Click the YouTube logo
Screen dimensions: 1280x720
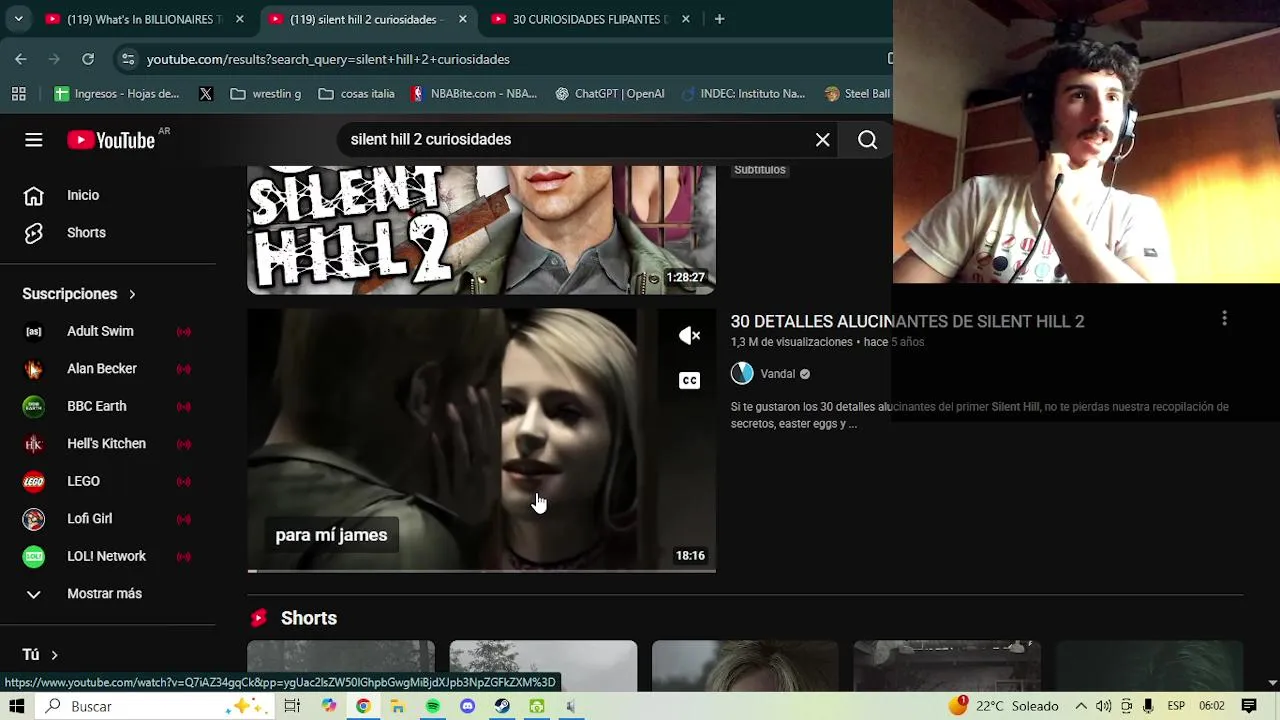[x=111, y=140]
